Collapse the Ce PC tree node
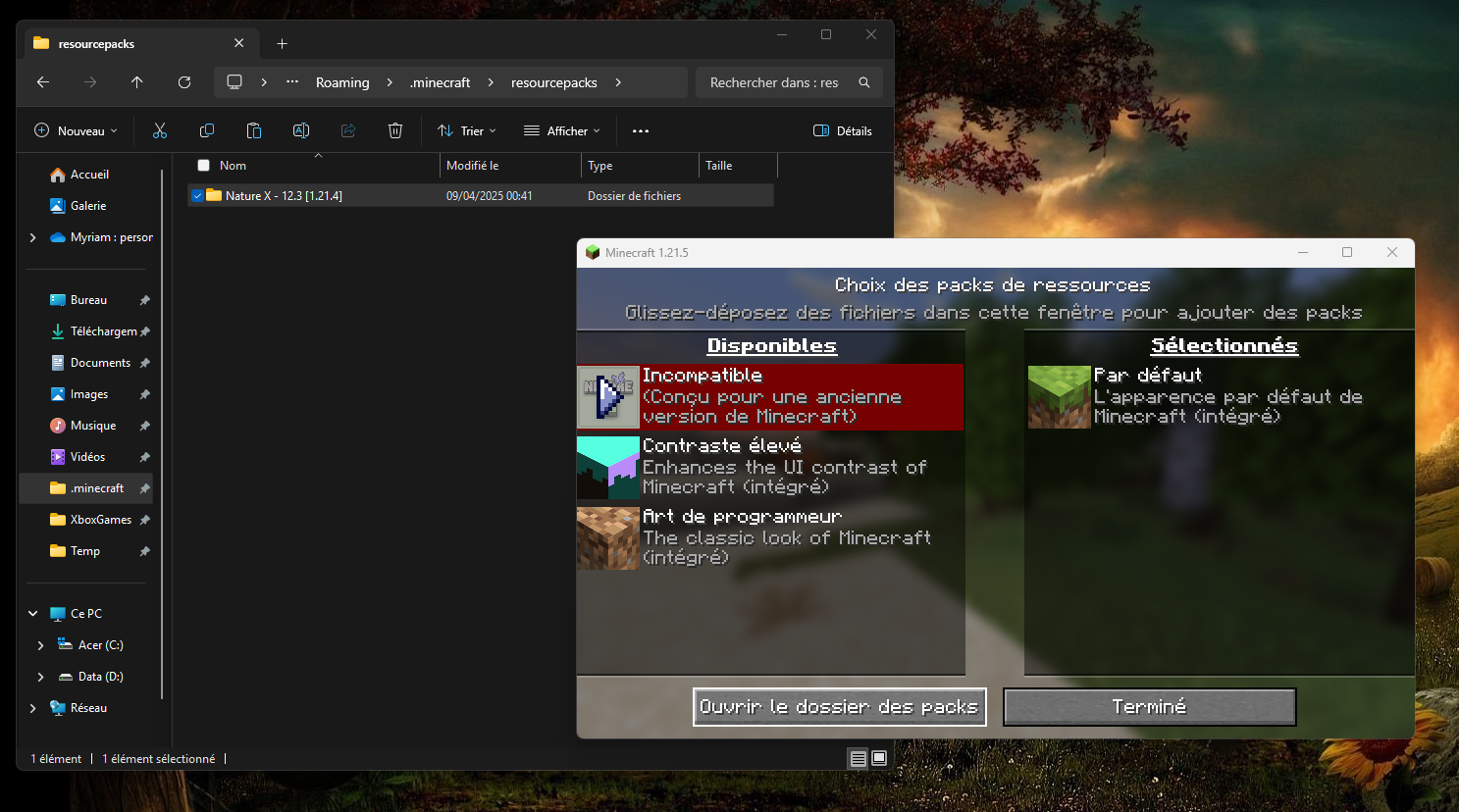Screen dimensions: 1459x812 click(33, 614)
